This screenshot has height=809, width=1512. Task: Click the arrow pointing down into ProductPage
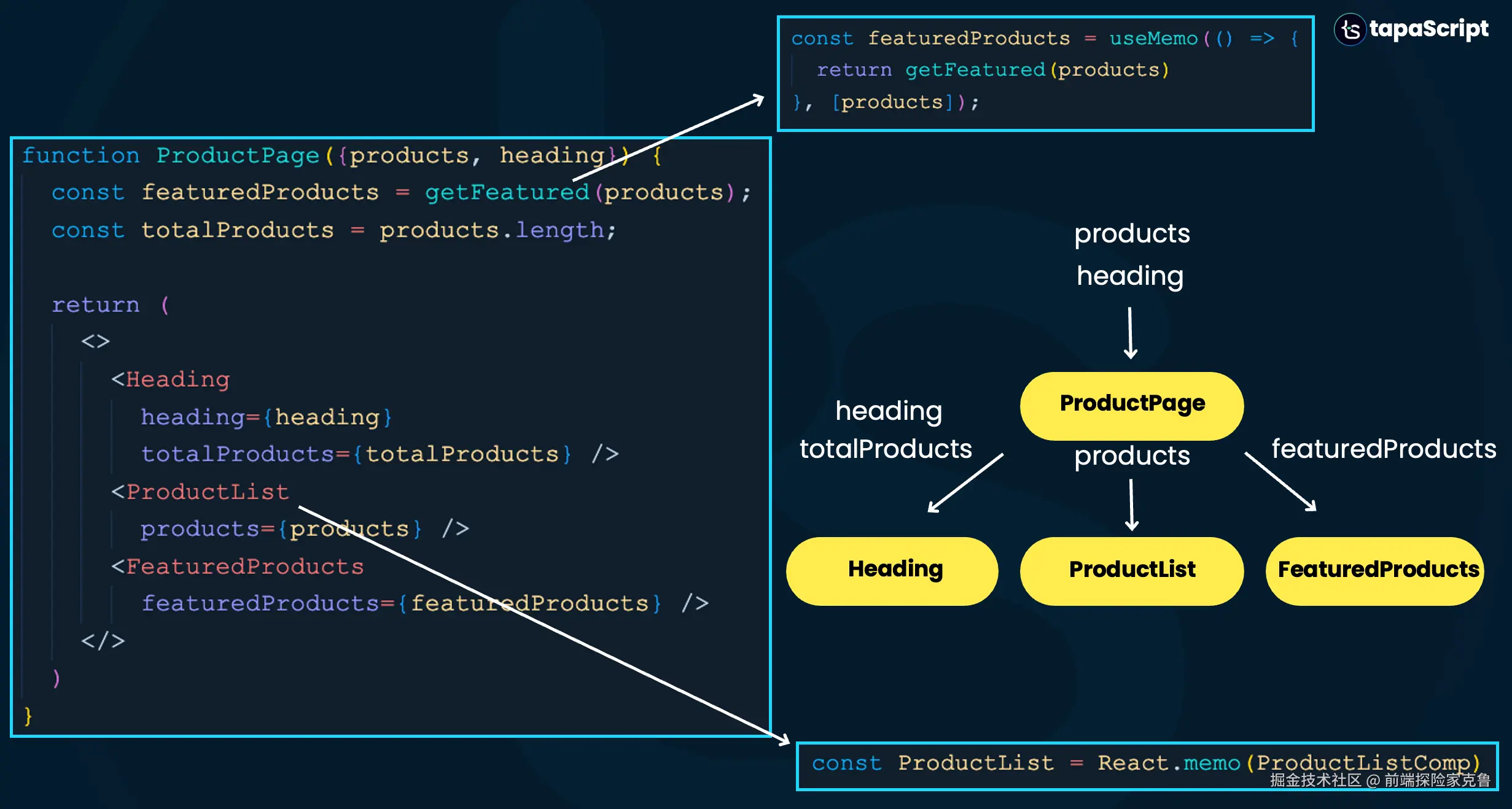1130,333
